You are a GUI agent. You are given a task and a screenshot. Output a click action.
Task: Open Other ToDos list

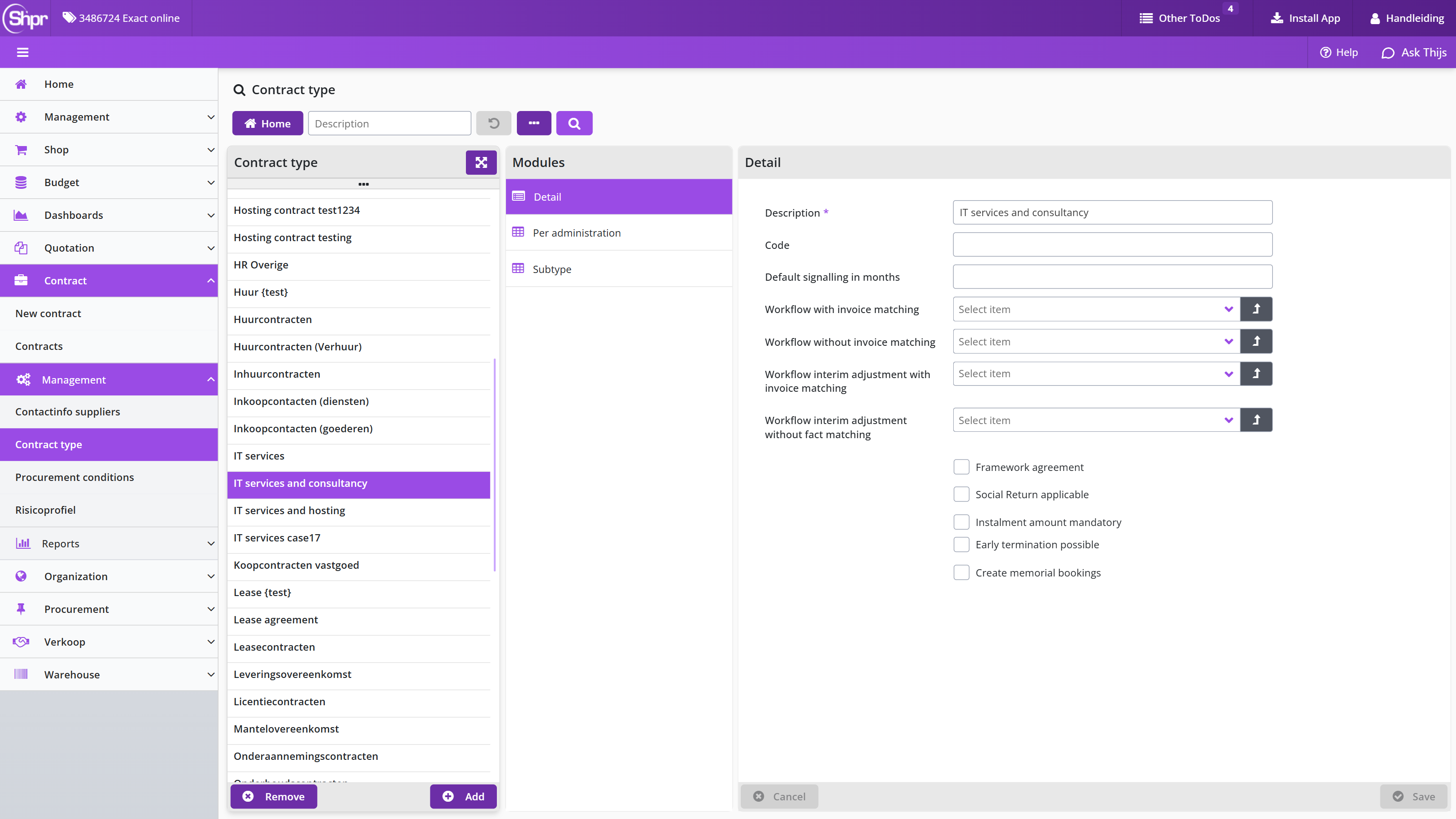point(1180,18)
